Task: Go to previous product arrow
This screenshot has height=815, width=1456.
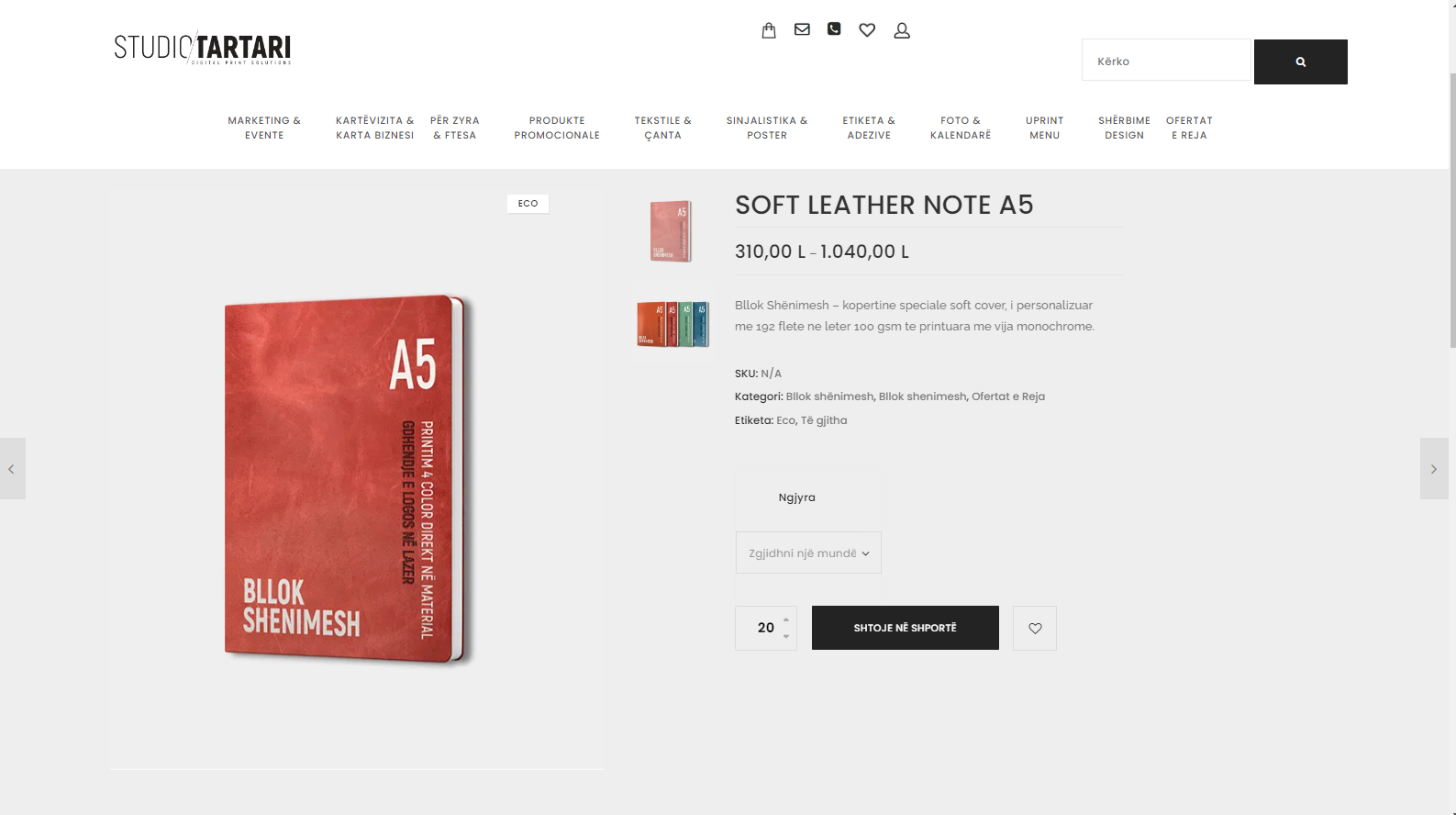Action: tap(12, 468)
